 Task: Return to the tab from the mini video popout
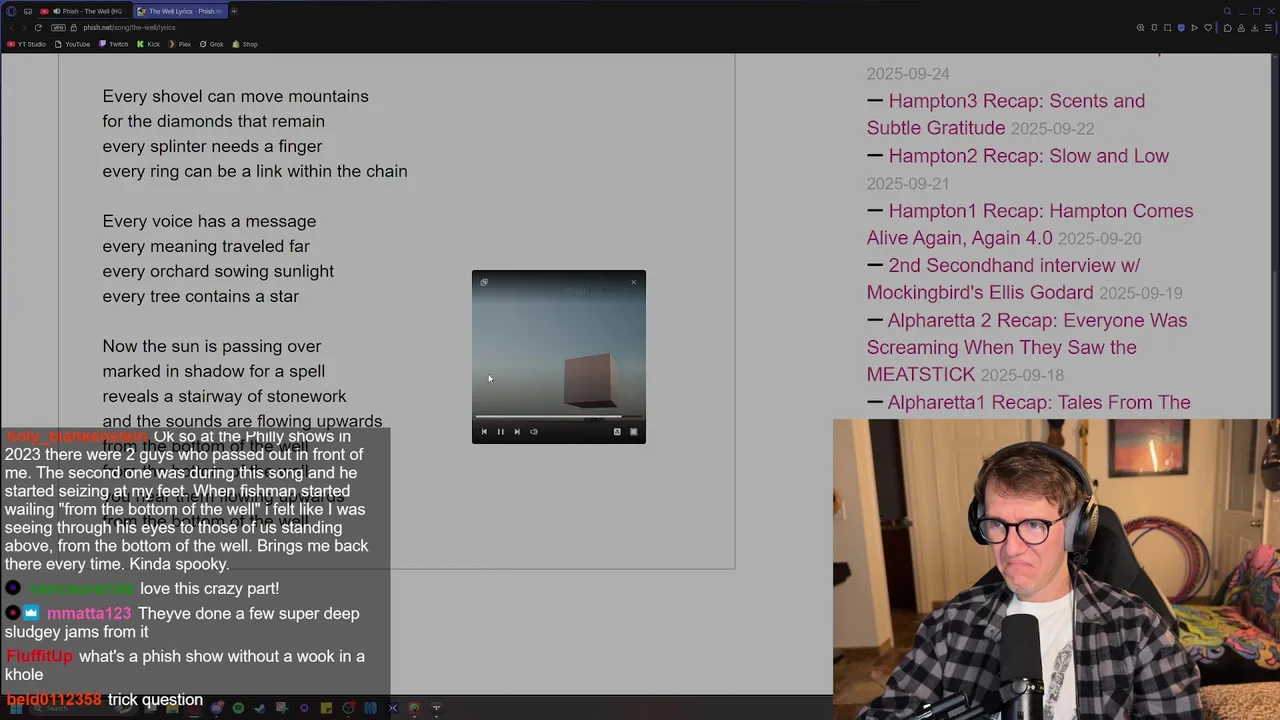click(484, 282)
